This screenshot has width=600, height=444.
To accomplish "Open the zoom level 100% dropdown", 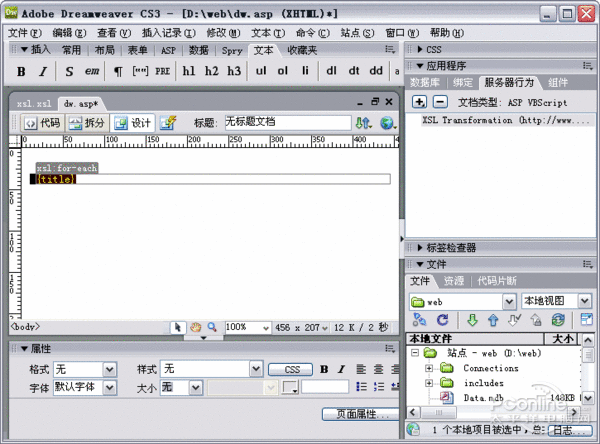I will pyautogui.click(x=265, y=327).
